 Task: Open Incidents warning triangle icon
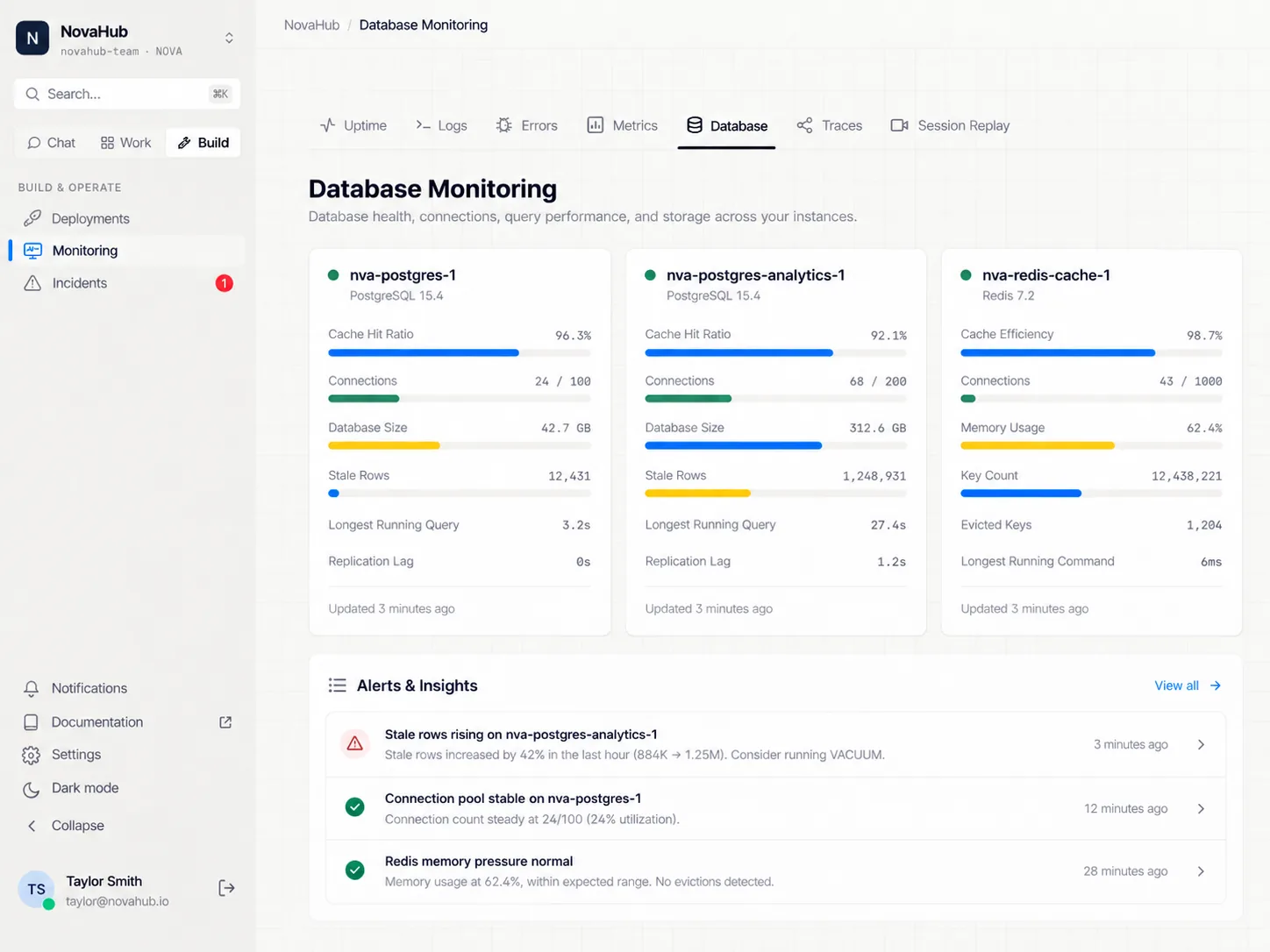(32, 283)
